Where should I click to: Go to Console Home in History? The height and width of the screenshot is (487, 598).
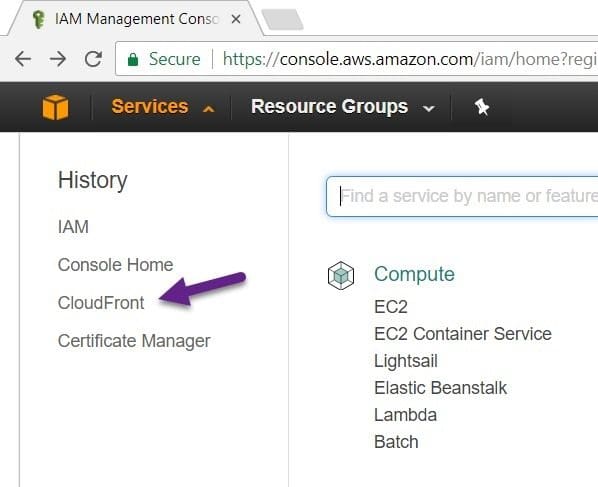point(116,265)
